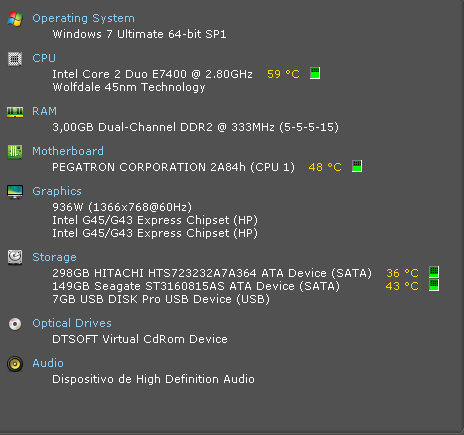Click the Audio speaker icon

point(15,364)
